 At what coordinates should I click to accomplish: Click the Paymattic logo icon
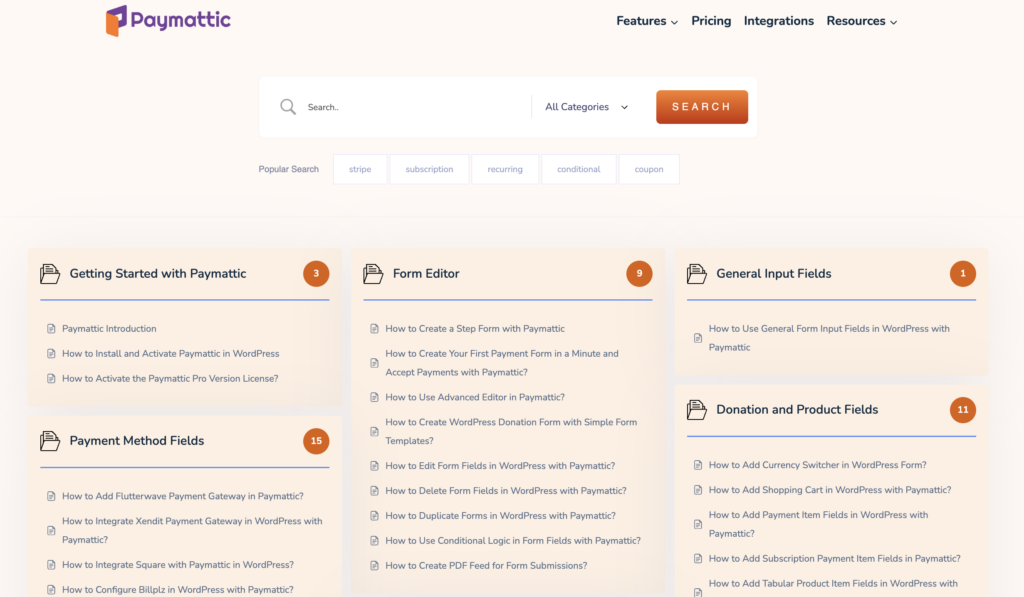[x=117, y=20]
